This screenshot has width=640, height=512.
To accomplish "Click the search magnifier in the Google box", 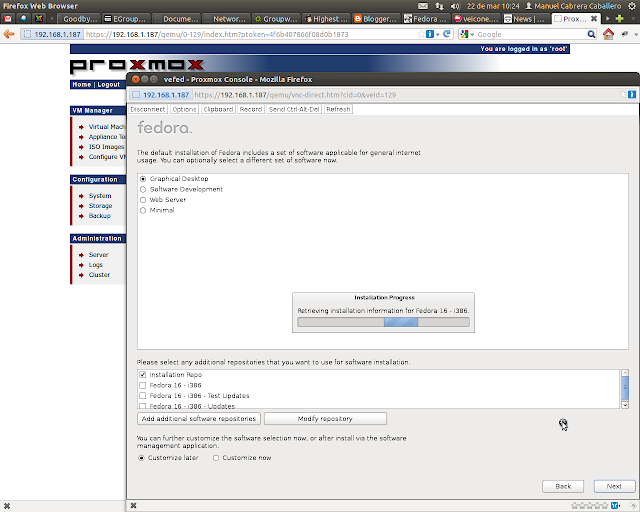I will coord(591,34).
